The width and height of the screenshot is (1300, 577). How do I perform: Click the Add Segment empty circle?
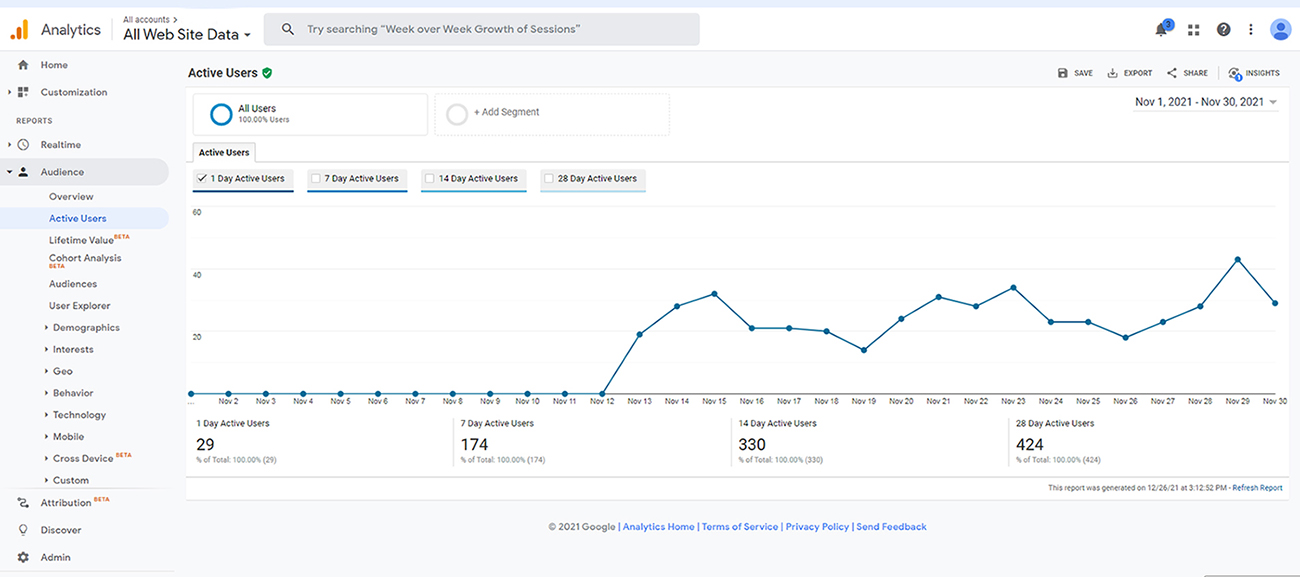point(457,114)
